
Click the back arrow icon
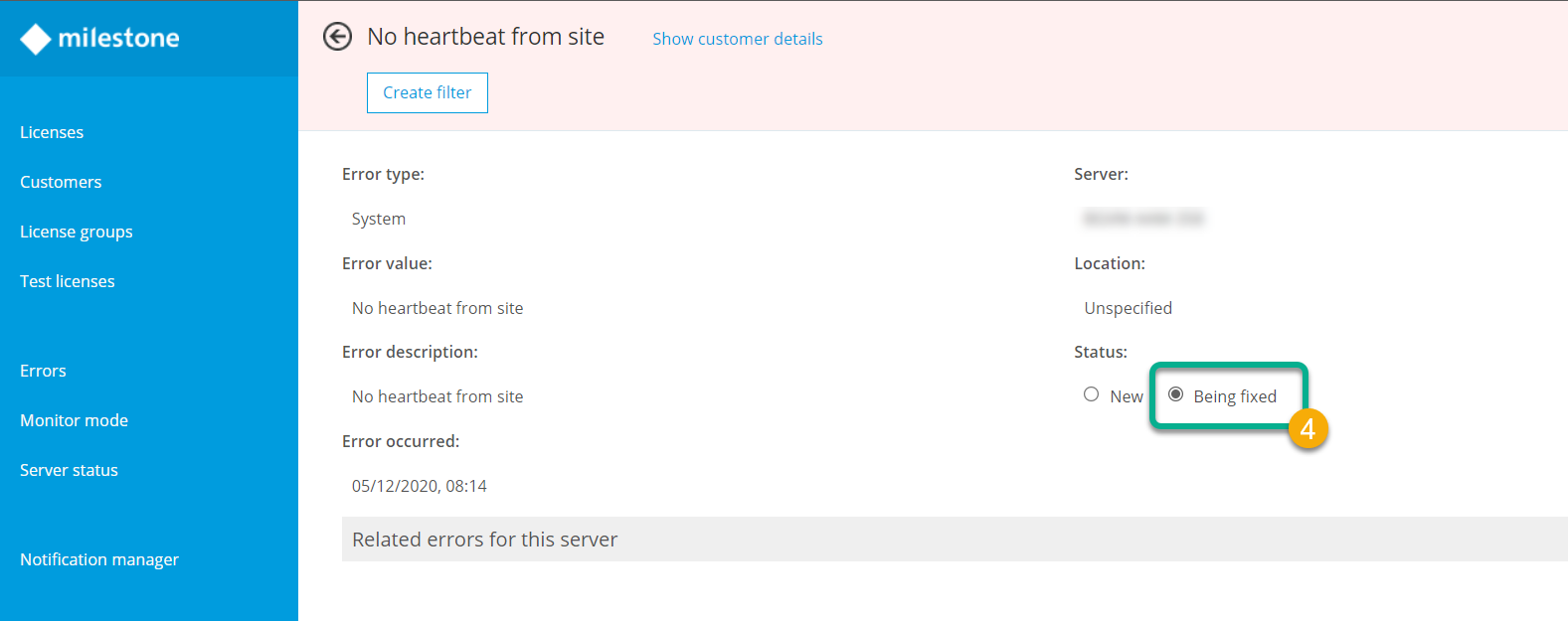pyautogui.click(x=338, y=37)
